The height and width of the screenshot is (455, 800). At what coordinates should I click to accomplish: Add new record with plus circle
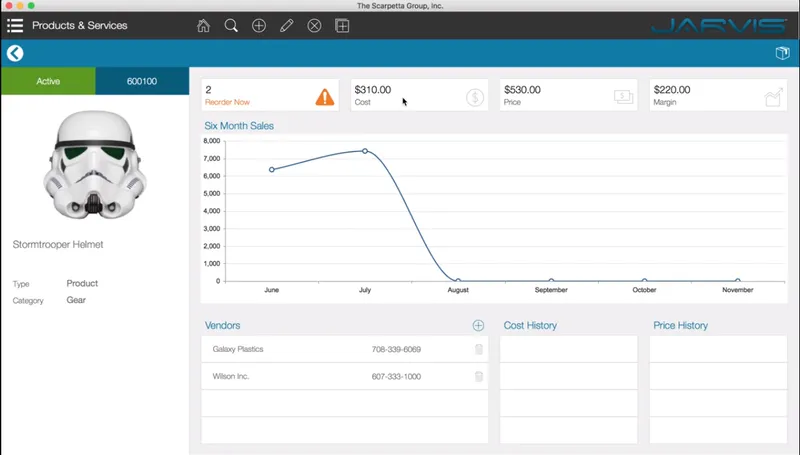point(259,26)
